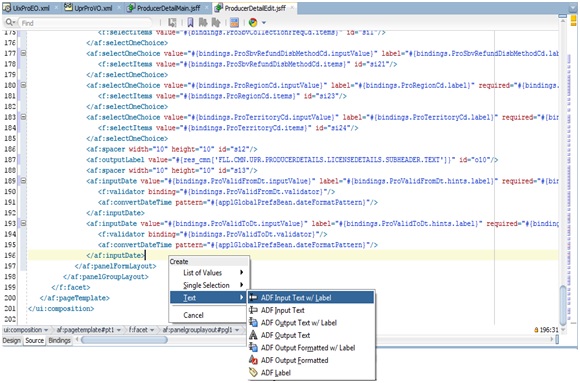Collapse code fold at line 189
Screen dimensions: 580x383
click(23, 181)
